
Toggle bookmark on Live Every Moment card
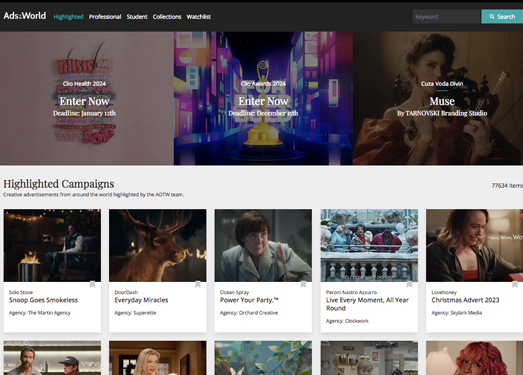409,284
